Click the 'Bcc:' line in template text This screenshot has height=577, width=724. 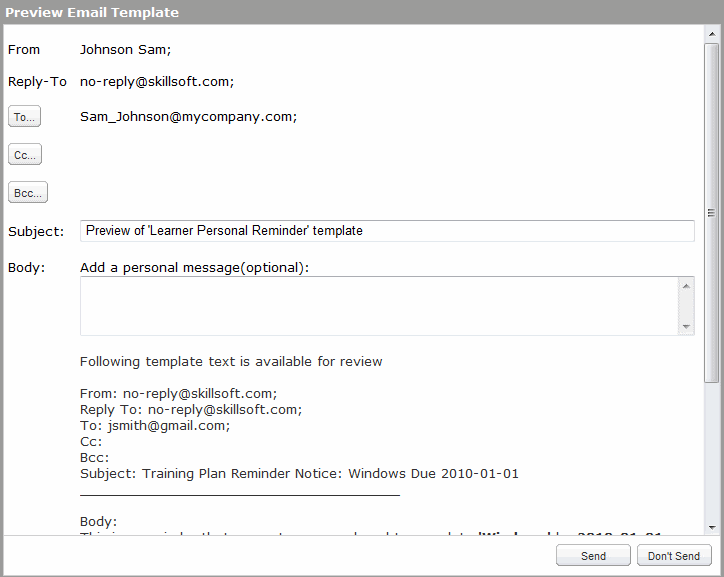pos(95,458)
